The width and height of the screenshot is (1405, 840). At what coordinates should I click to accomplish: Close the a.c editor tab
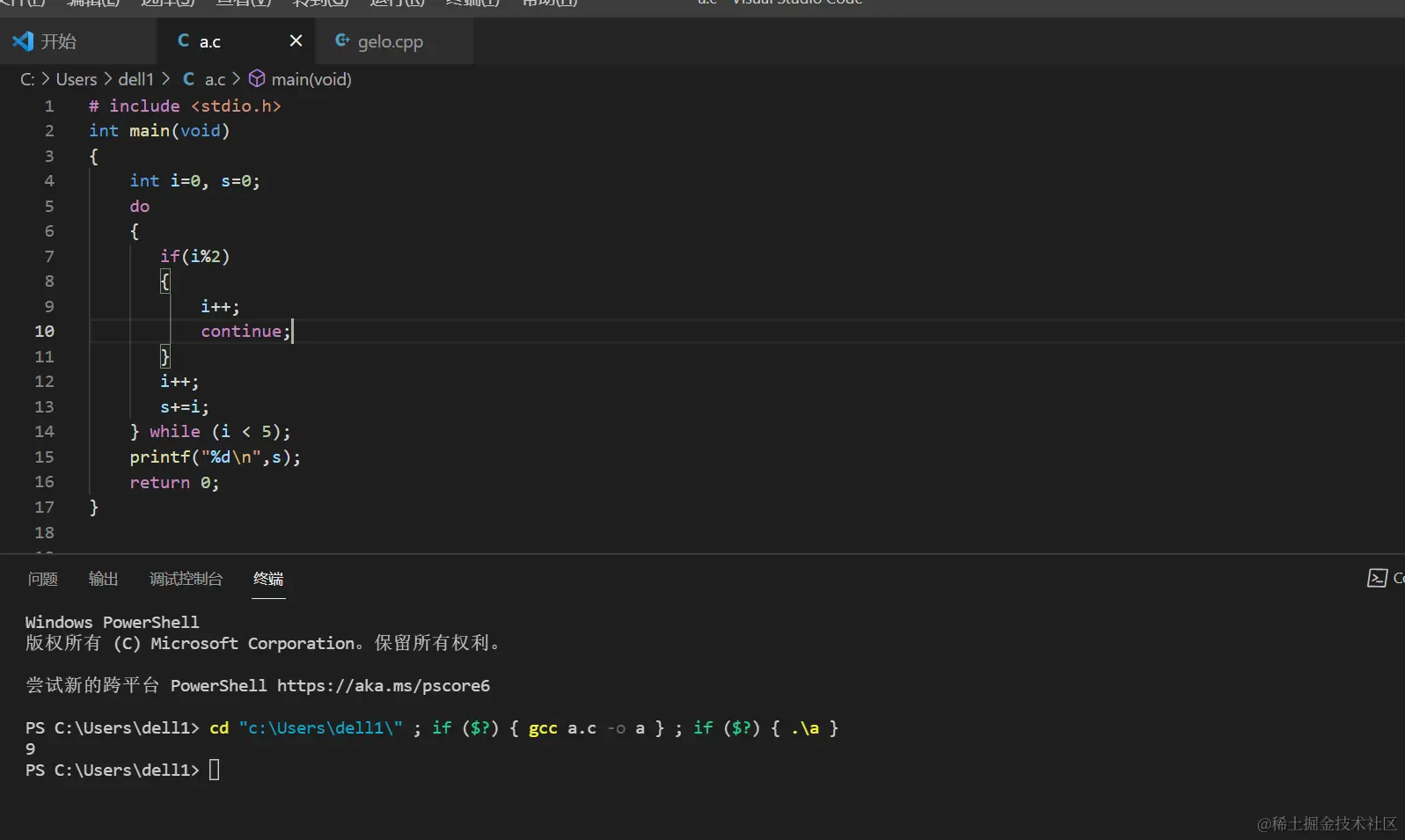click(296, 40)
